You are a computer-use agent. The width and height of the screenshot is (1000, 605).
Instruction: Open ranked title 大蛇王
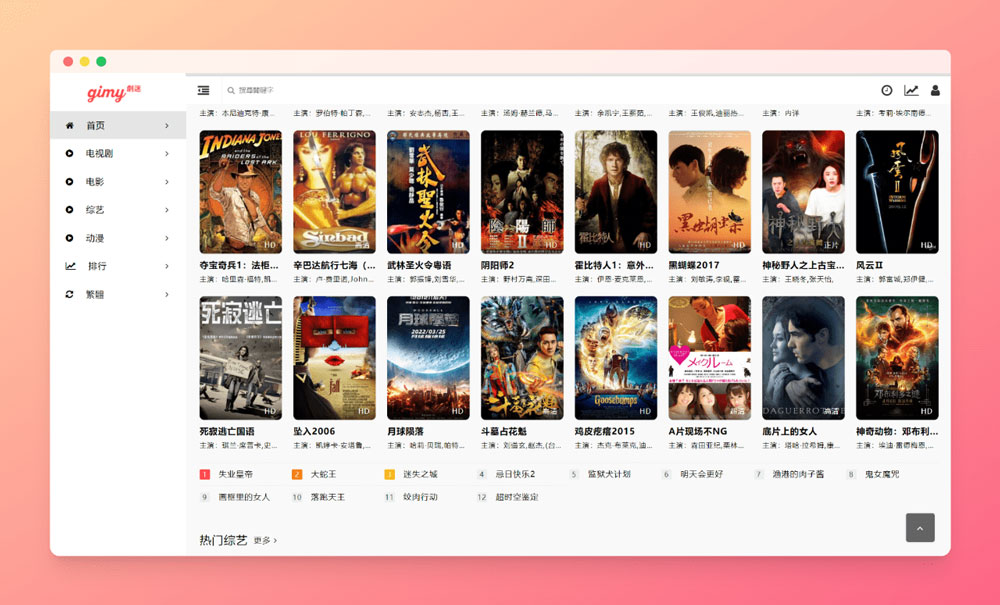(323, 474)
